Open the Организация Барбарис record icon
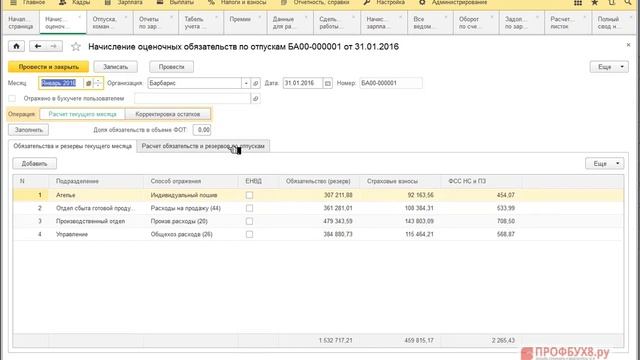The width and height of the screenshot is (640, 360). pos(256,83)
